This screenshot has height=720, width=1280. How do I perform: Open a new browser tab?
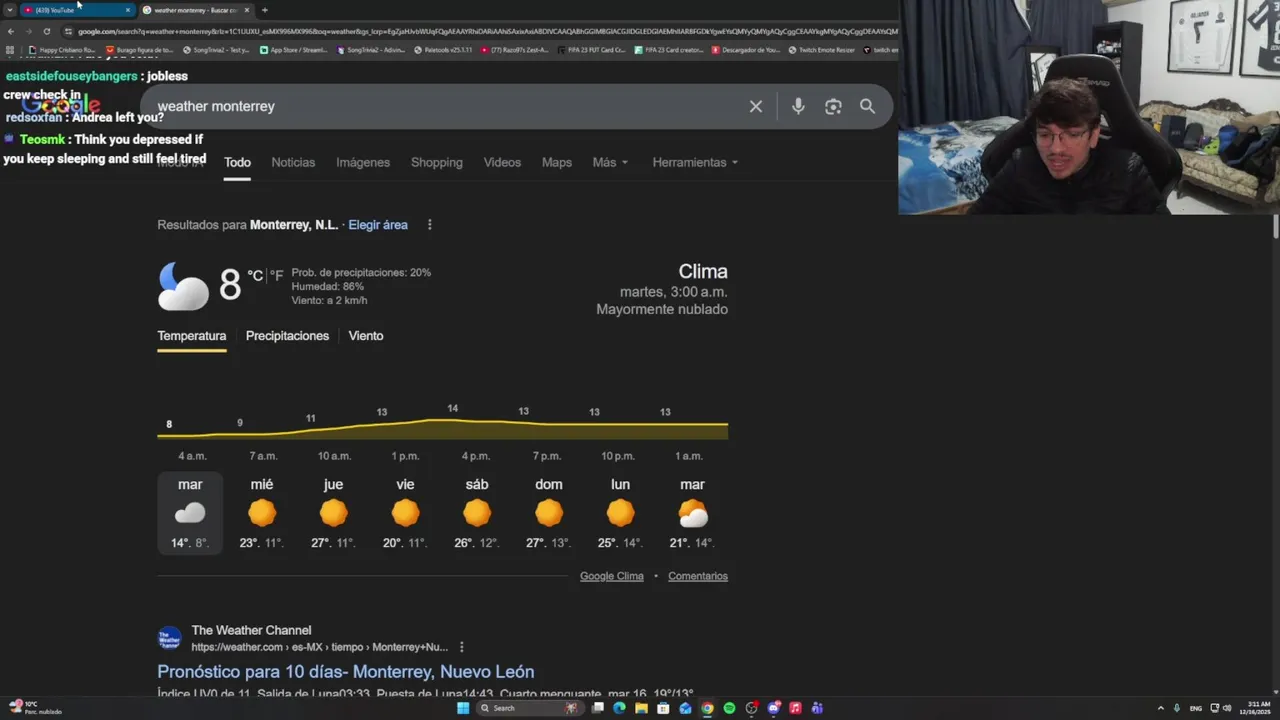264,10
